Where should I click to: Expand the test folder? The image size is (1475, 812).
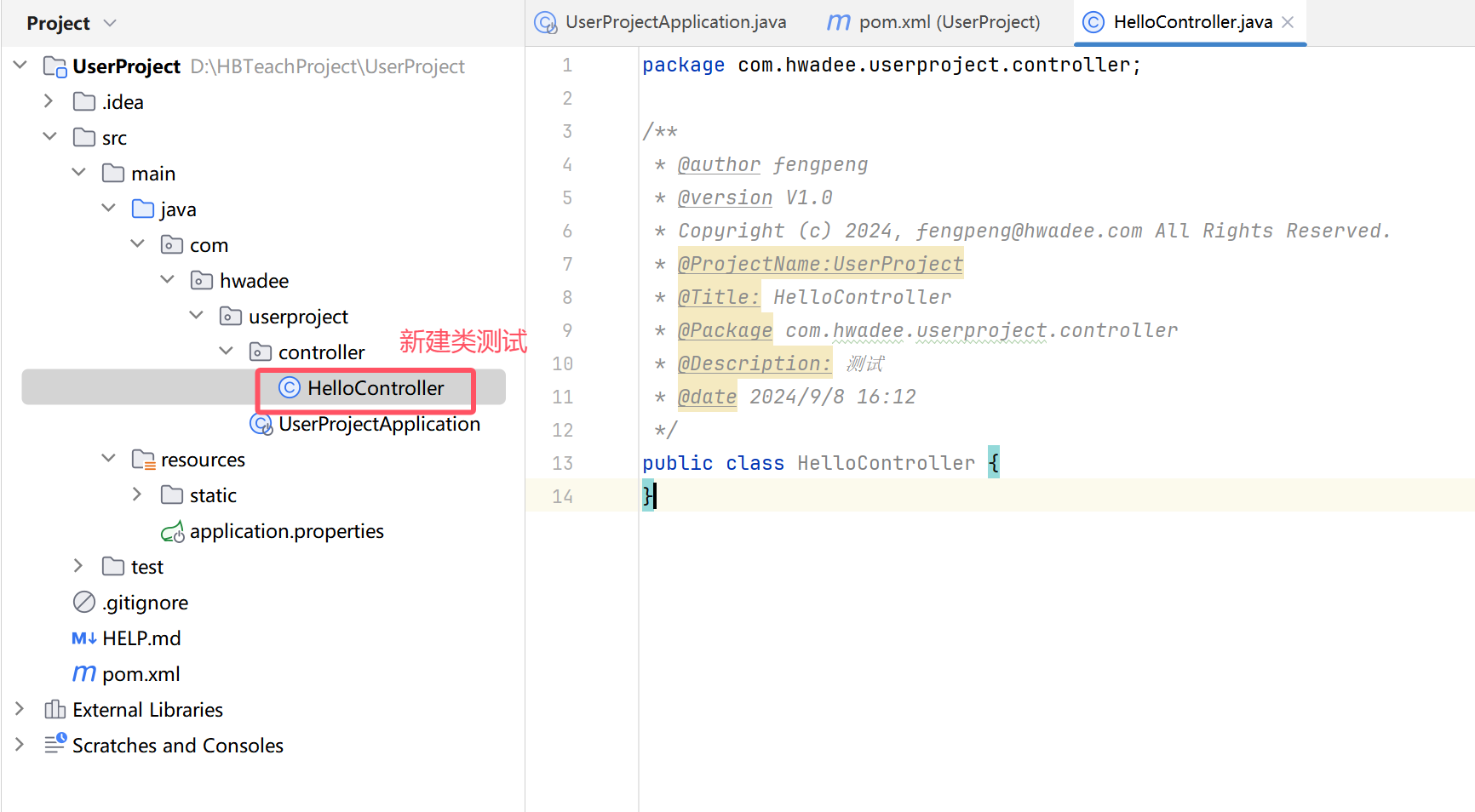78,565
